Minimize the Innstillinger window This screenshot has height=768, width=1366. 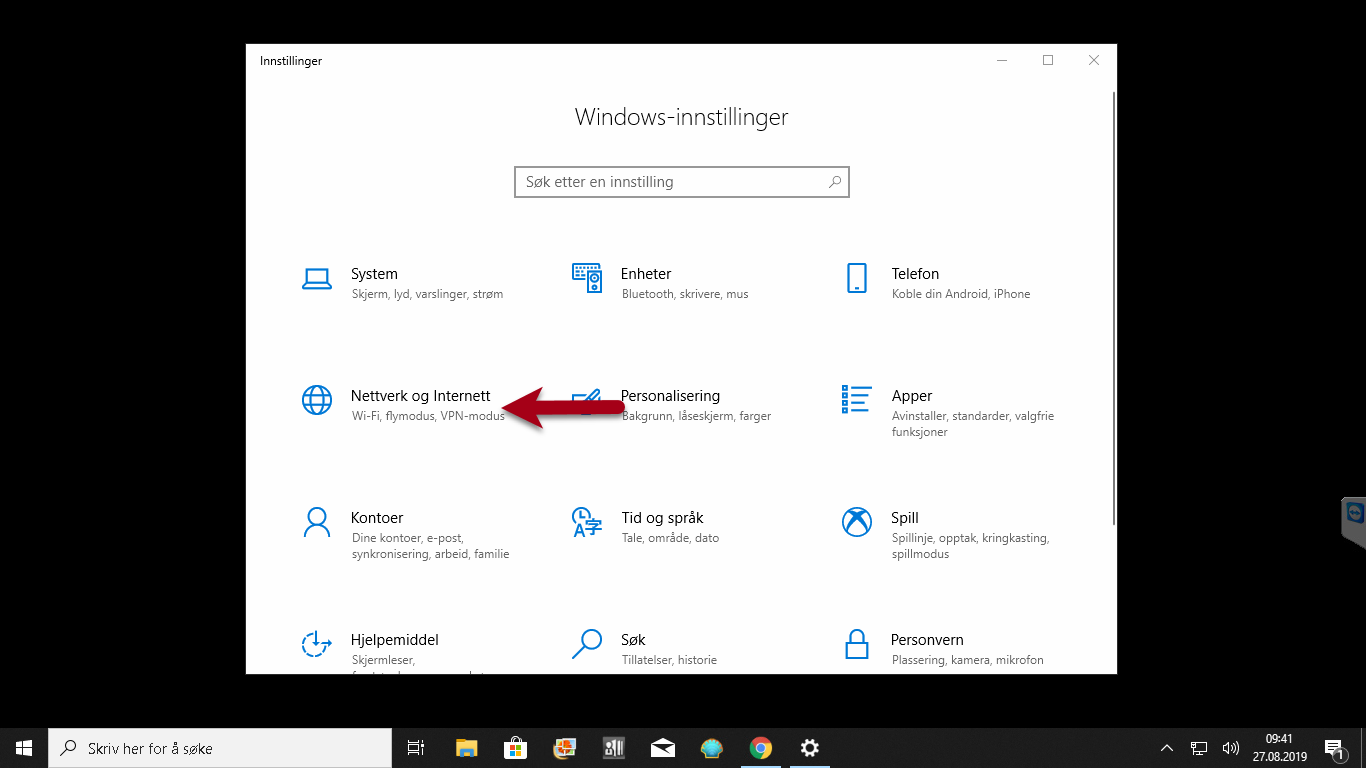click(x=1002, y=61)
